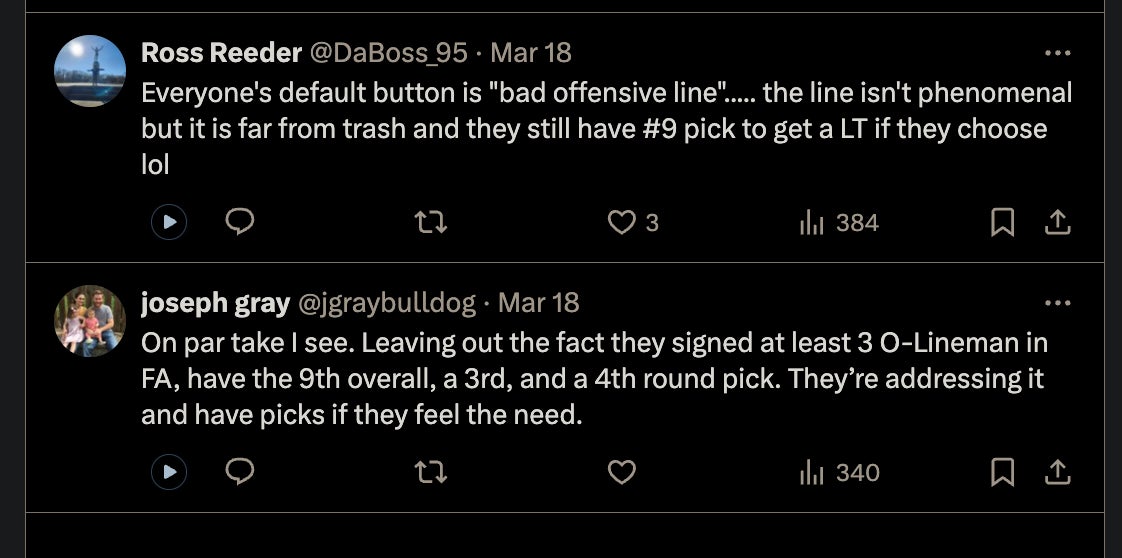Open more options on Ross Reeder's tweet
Screen dimensions: 1122x558
1057,53
